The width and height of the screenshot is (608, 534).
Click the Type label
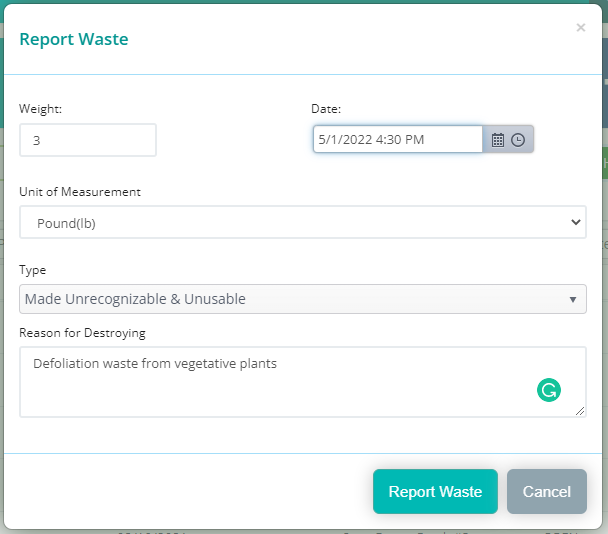pos(33,270)
